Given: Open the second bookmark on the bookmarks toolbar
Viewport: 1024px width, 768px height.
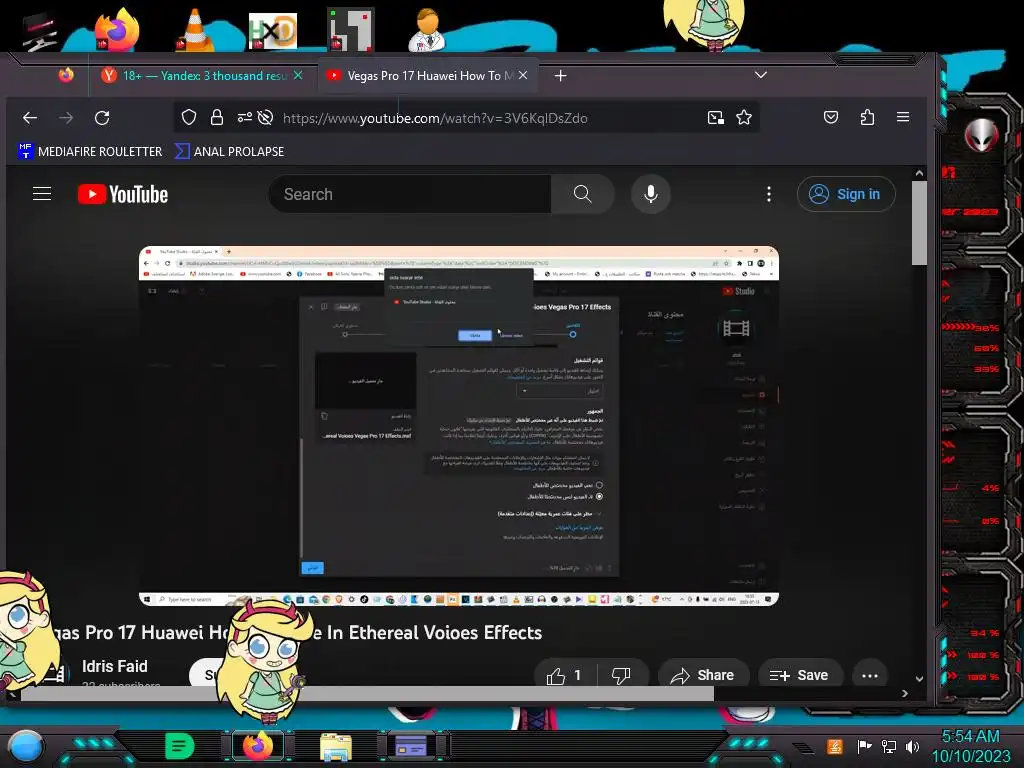Looking at the screenshot, I should (229, 152).
